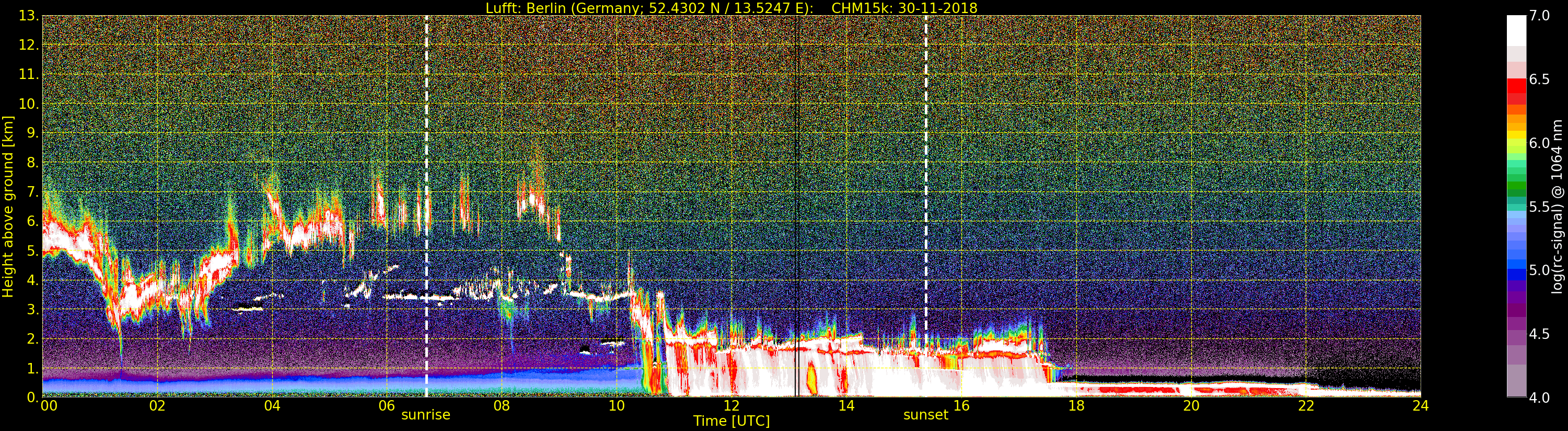Click the x-axis tick label '20'
The width and height of the screenshot is (1568, 431).
pos(1191,406)
